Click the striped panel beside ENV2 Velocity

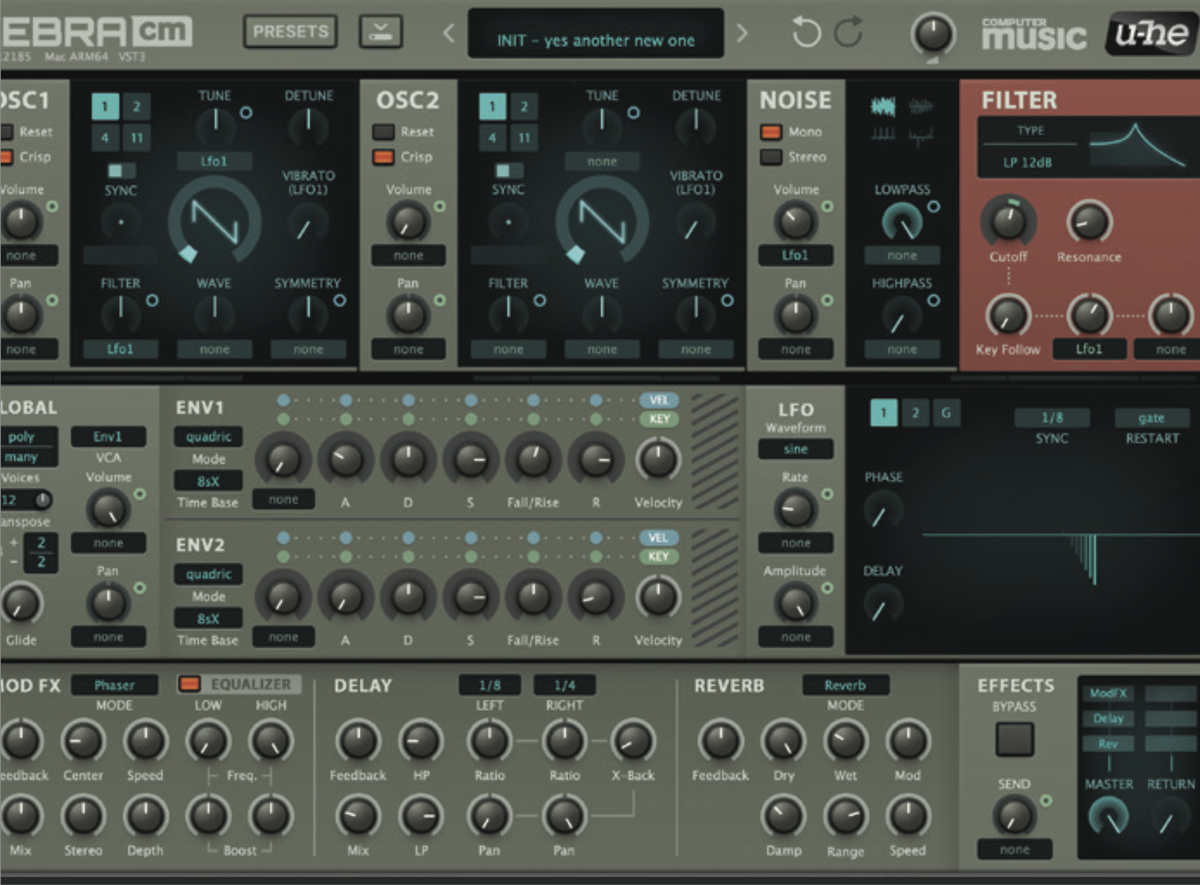(x=715, y=588)
